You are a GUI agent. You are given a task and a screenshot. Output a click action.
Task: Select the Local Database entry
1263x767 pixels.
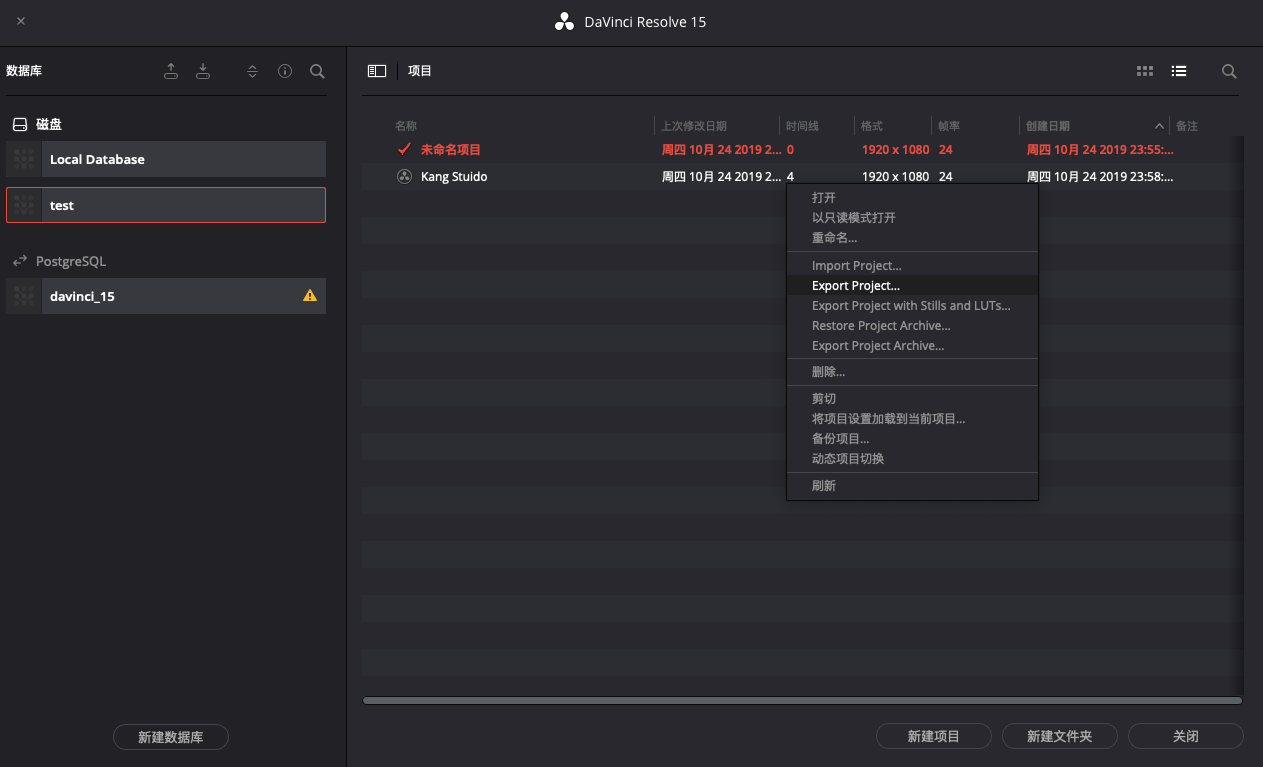click(x=166, y=159)
